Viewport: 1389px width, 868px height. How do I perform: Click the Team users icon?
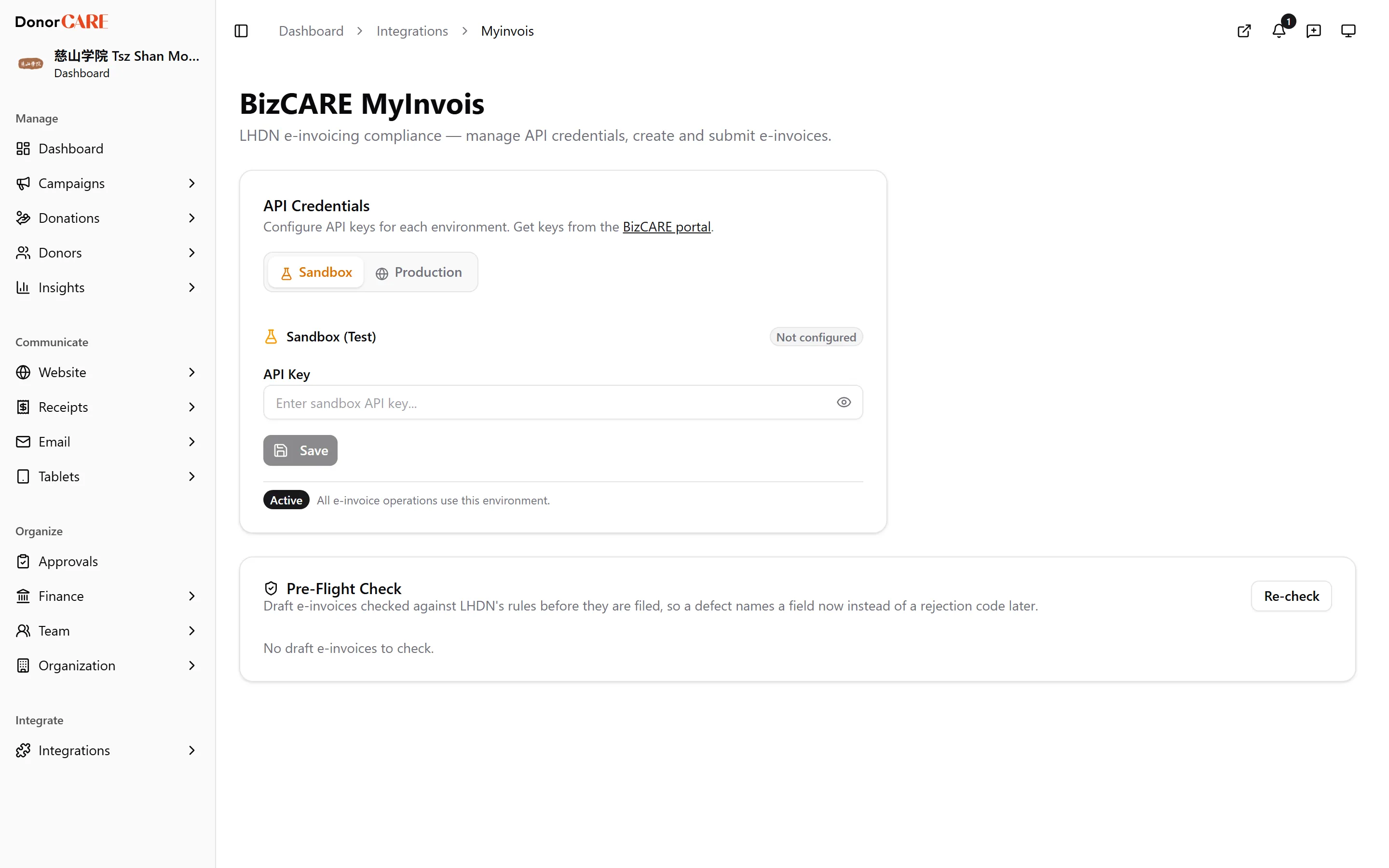click(x=23, y=631)
